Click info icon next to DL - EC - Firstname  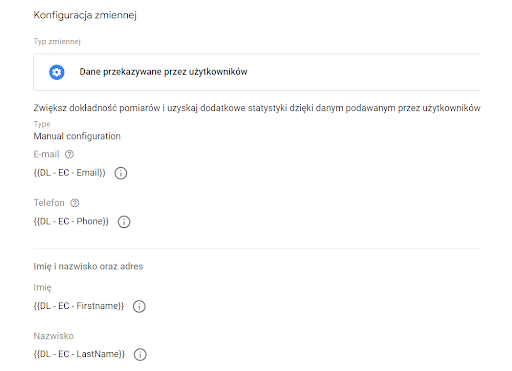click(x=139, y=306)
